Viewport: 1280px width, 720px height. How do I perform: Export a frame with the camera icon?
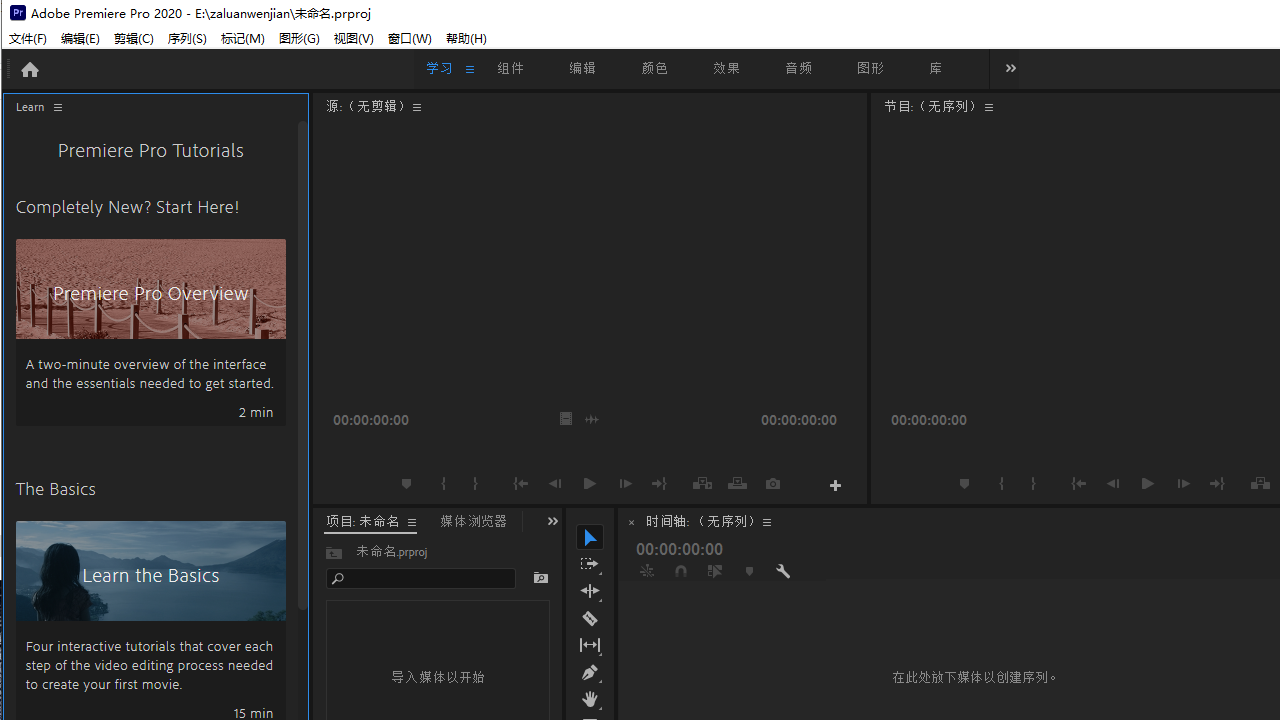tap(772, 483)
